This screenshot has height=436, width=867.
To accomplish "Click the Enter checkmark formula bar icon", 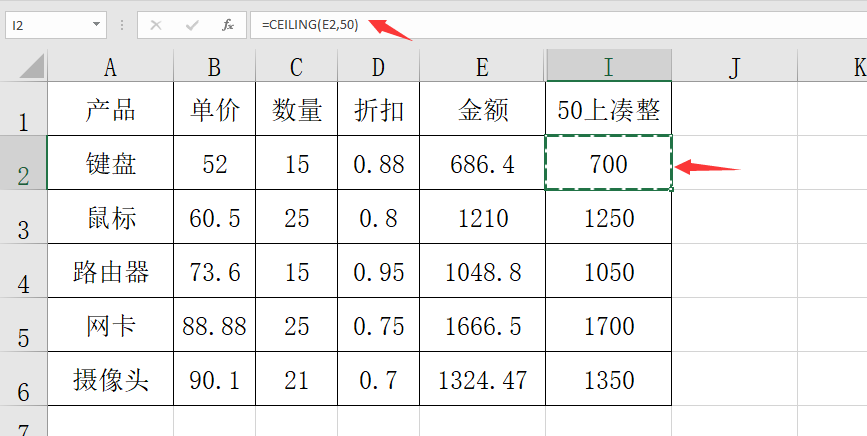I will point(192,24).
